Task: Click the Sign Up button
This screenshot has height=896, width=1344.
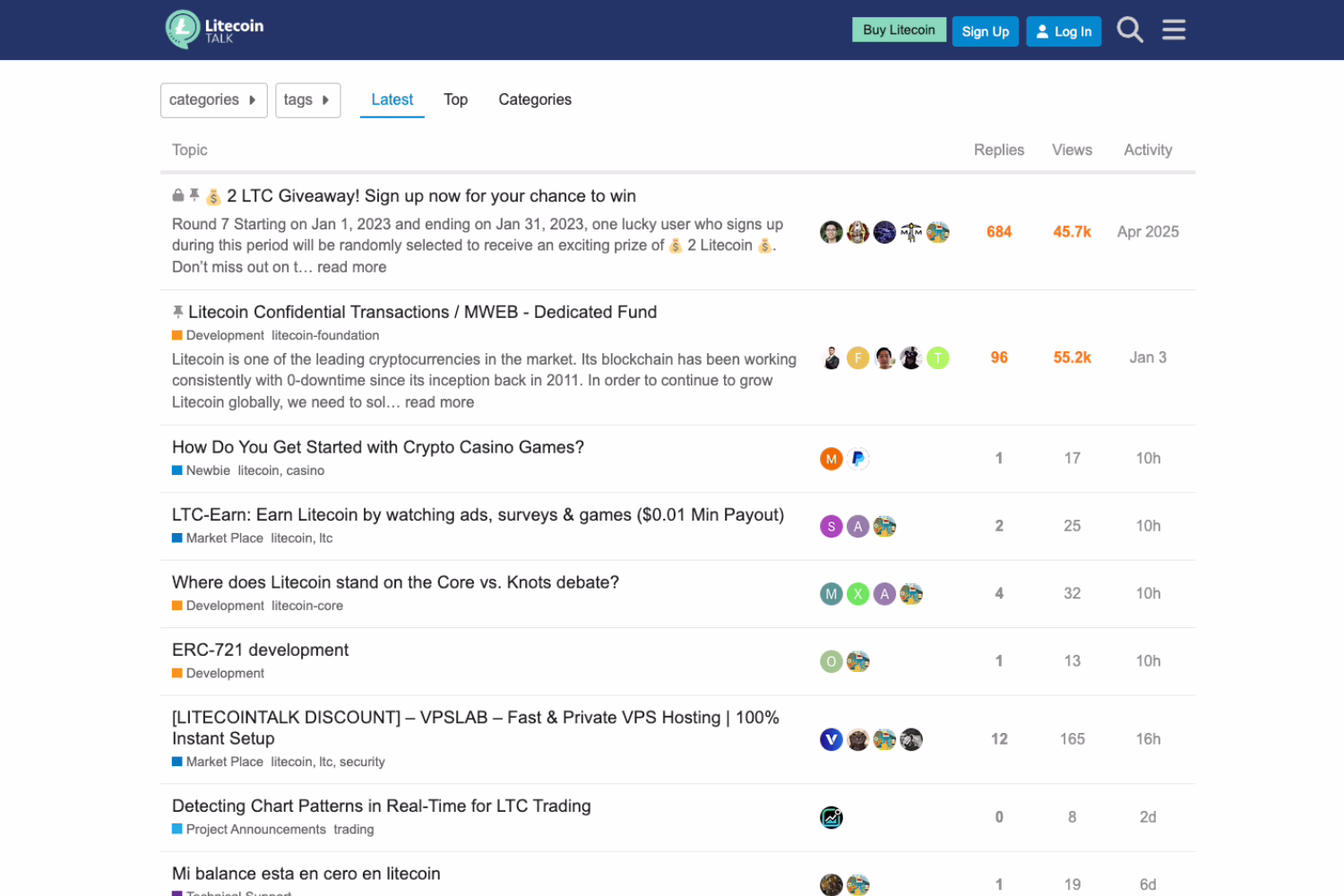Action: (x=985, y=30)
